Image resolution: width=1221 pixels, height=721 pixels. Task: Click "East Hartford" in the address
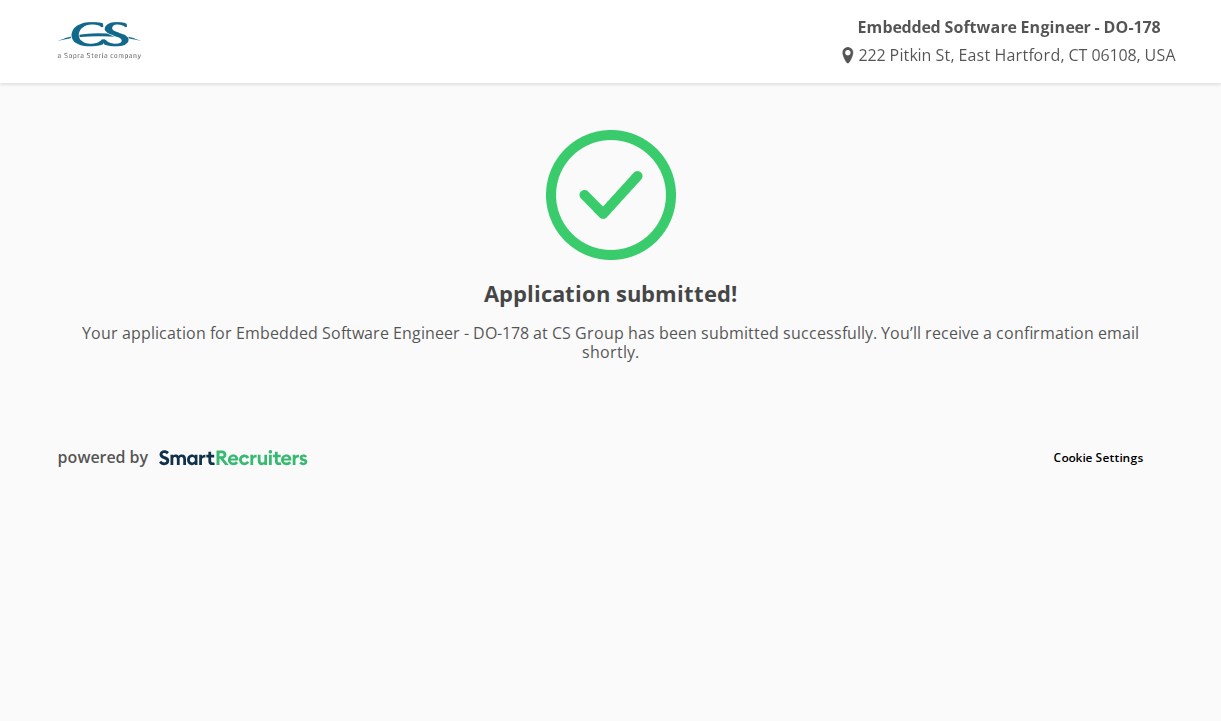(1010, 55)
